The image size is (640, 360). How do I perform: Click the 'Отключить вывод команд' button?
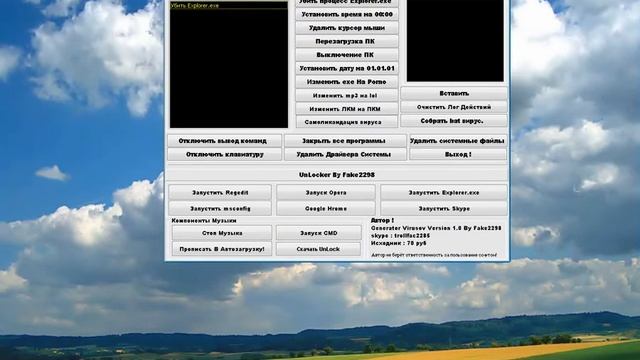pos(224,141)
